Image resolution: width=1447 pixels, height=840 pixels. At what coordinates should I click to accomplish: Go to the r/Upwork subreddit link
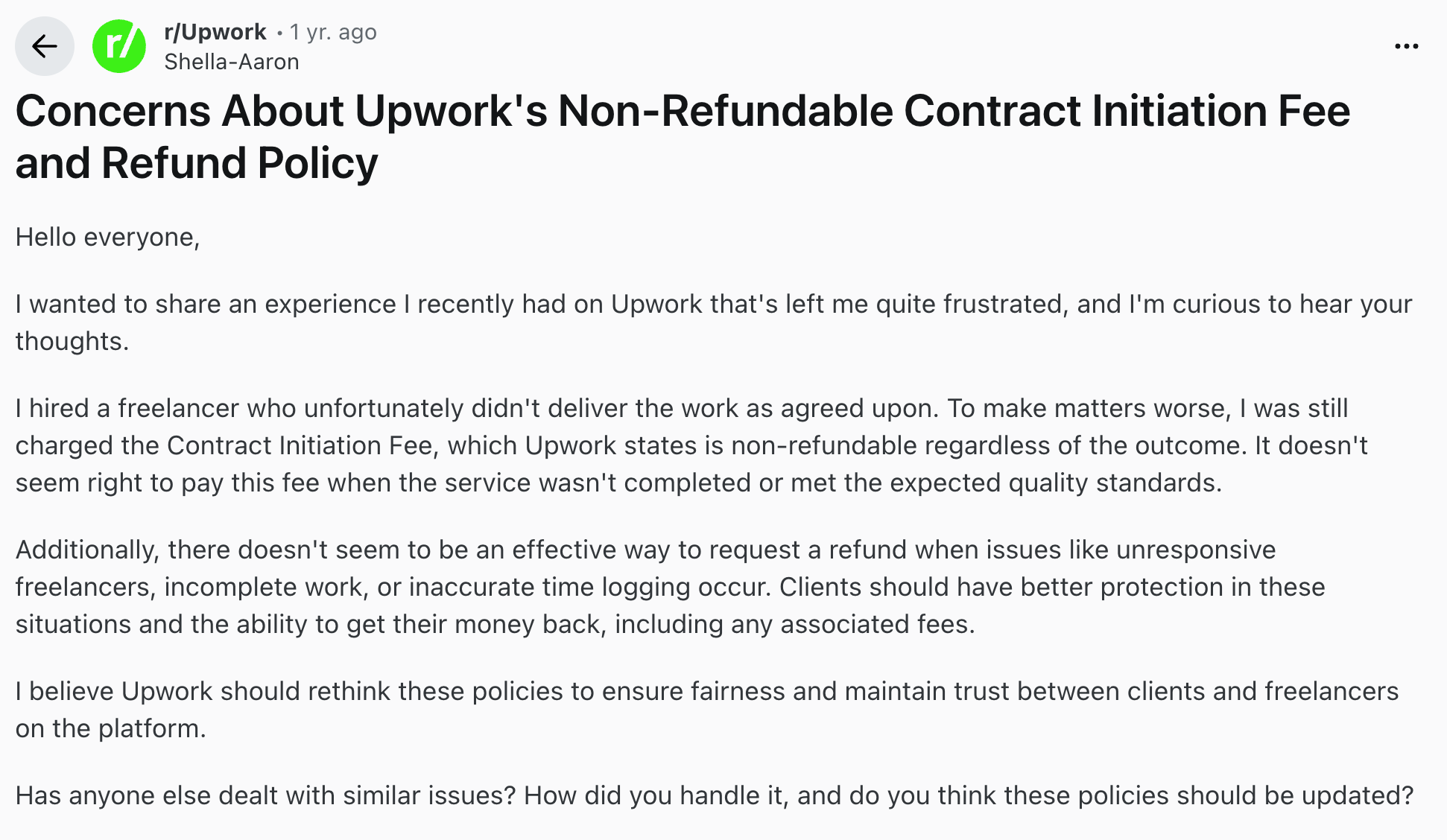click(x=215, y=32)
